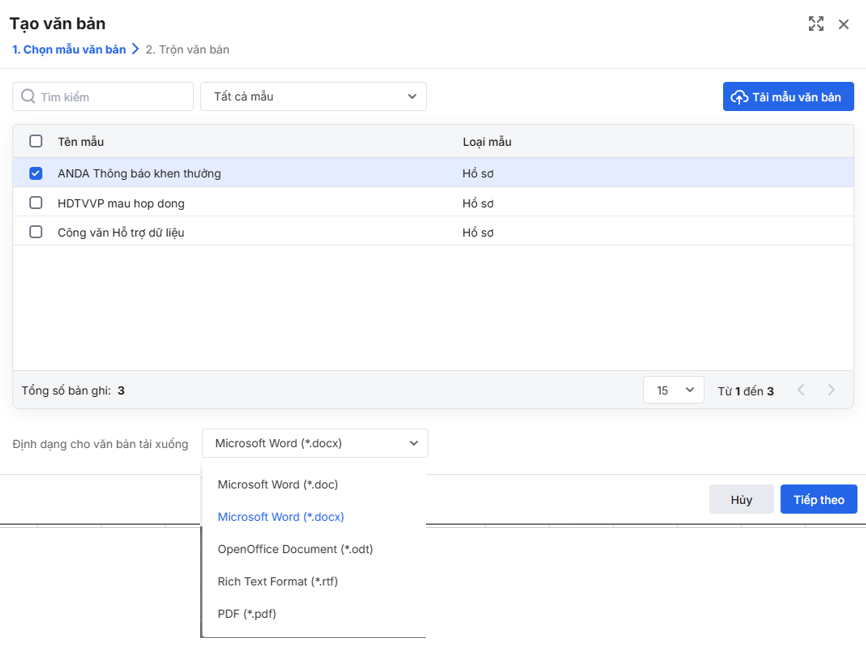Check the Công văn Hỗ trợ dữ liệu checkbox
Viewport: 866px width, 653px height.
pos(36,232)
